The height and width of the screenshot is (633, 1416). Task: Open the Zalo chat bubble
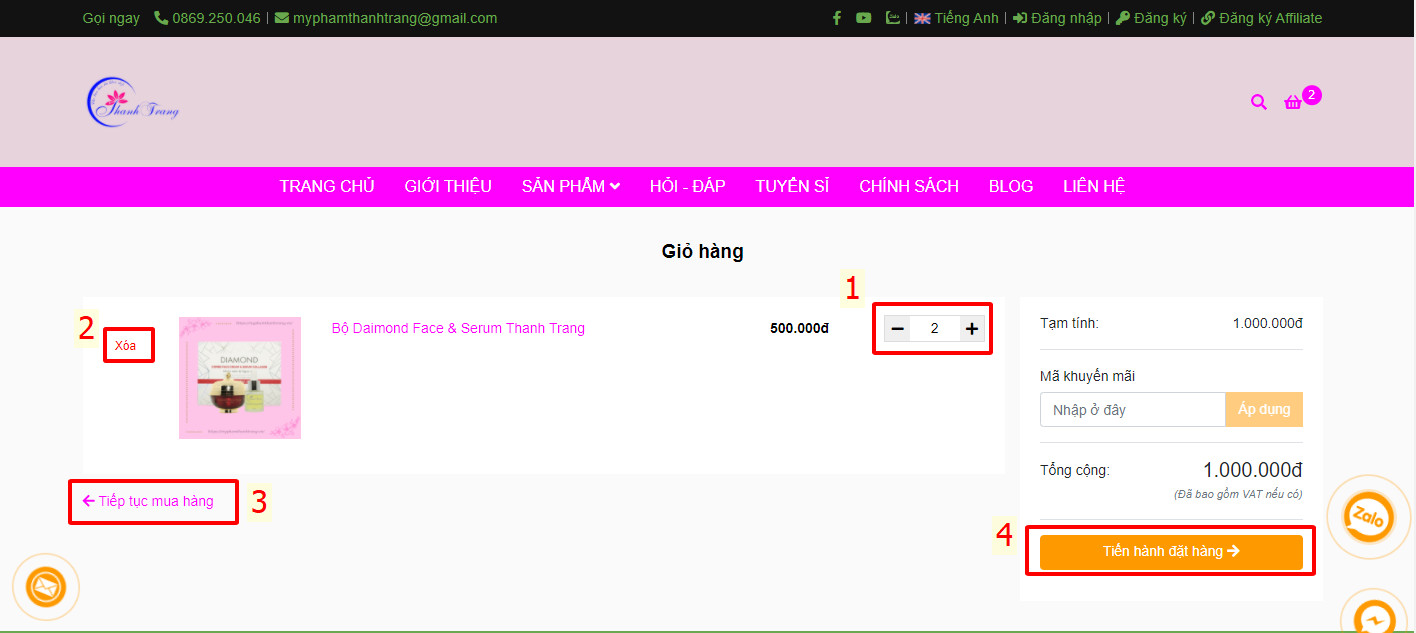pyautogui.click(x=1367, y=517)
